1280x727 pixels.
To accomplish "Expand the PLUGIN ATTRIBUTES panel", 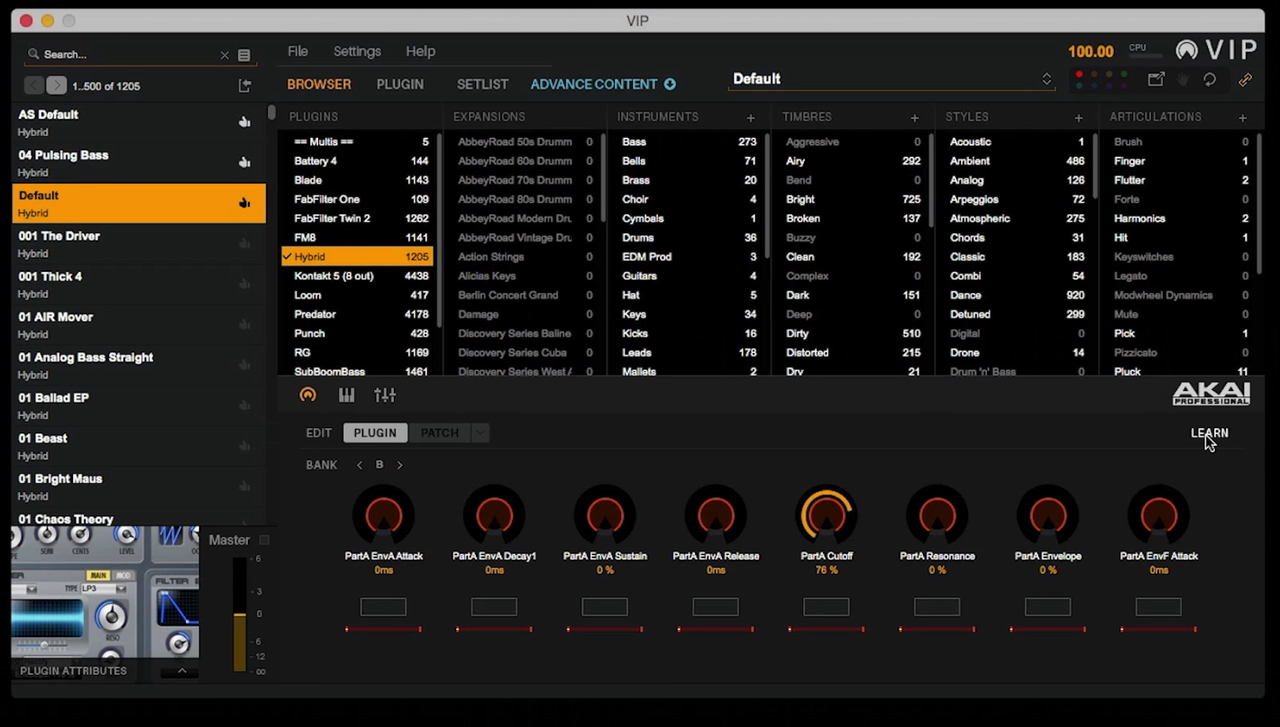I will coord(182,671).
